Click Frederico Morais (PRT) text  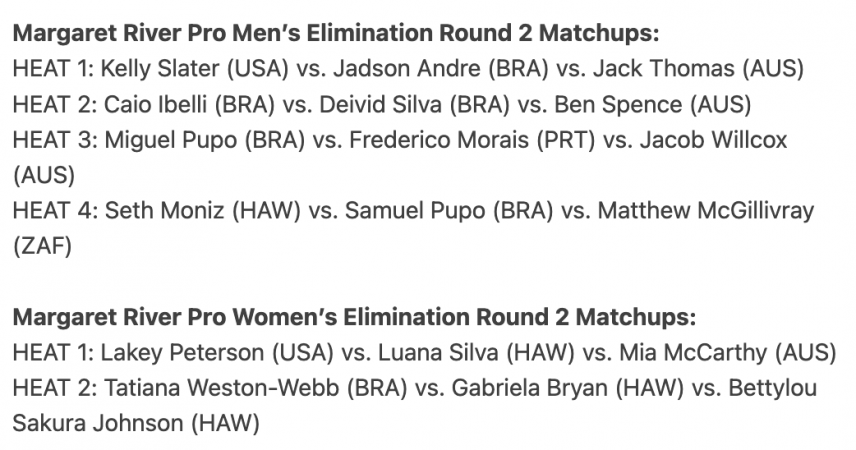[x=472, y=140]
